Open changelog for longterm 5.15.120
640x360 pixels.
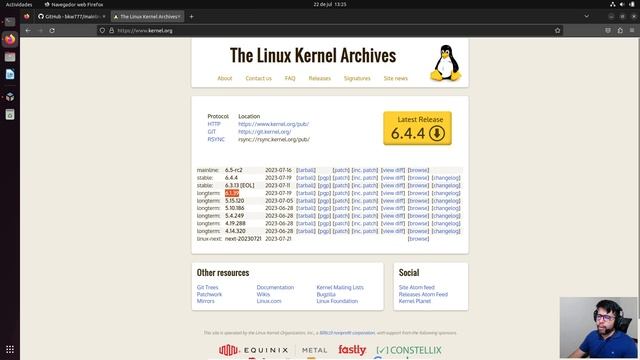446,201
